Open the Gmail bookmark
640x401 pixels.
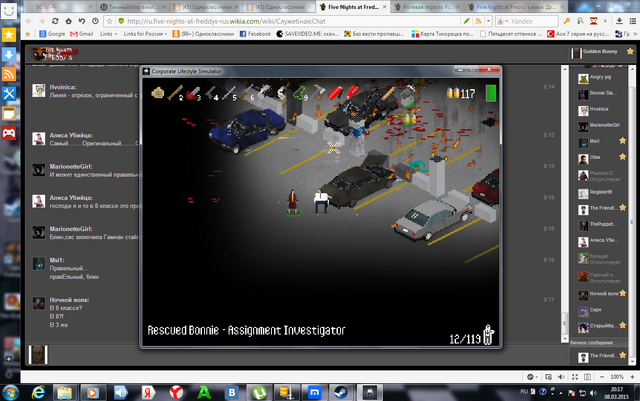click(x=82, y=34)
